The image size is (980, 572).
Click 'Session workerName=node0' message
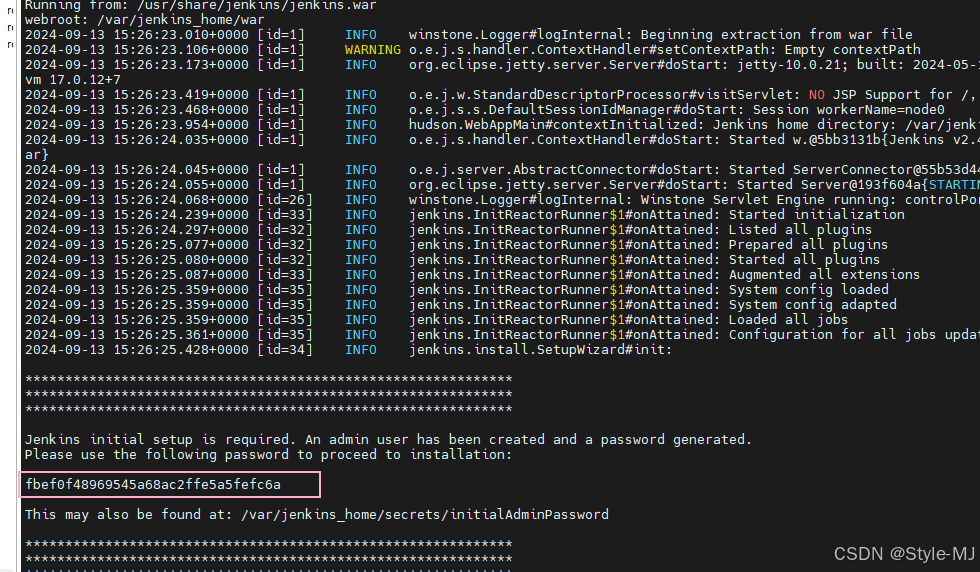click(849, 110)
